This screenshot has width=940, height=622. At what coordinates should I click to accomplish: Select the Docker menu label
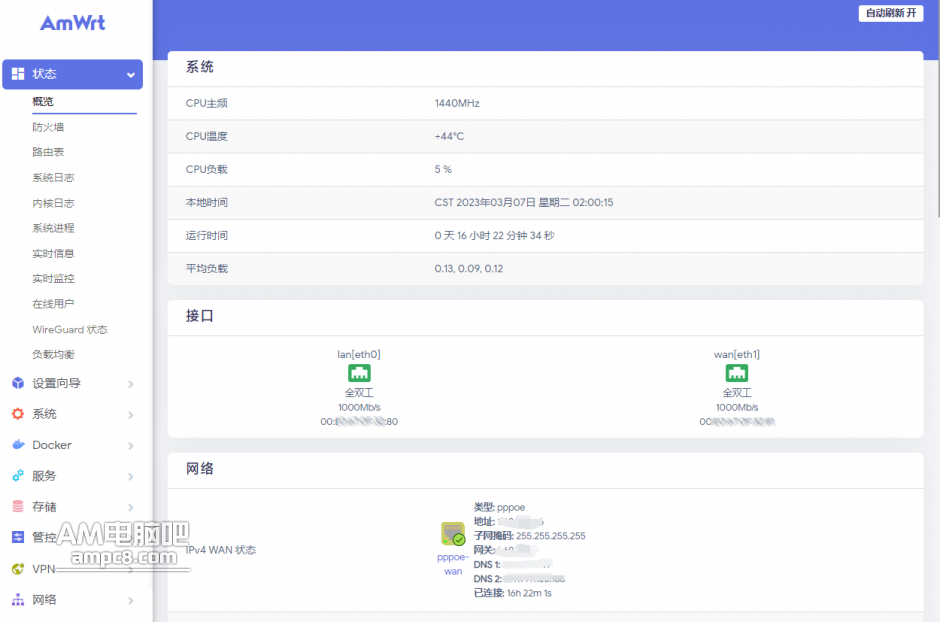pyautogui.click(x=52, y=445)
